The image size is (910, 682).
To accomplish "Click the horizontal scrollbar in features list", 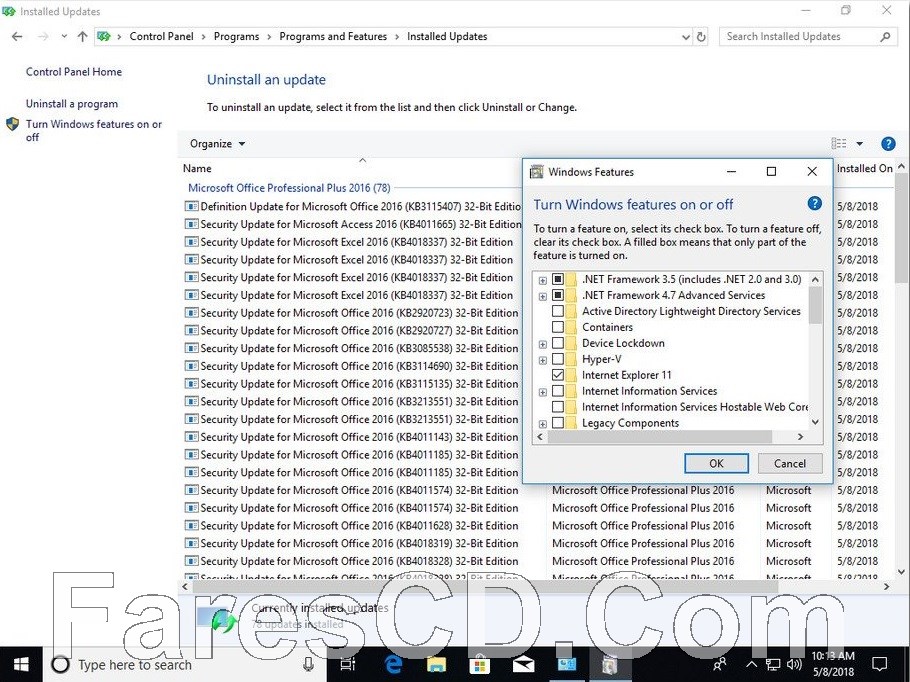I will pyautogui.click(x=660, y=436).
